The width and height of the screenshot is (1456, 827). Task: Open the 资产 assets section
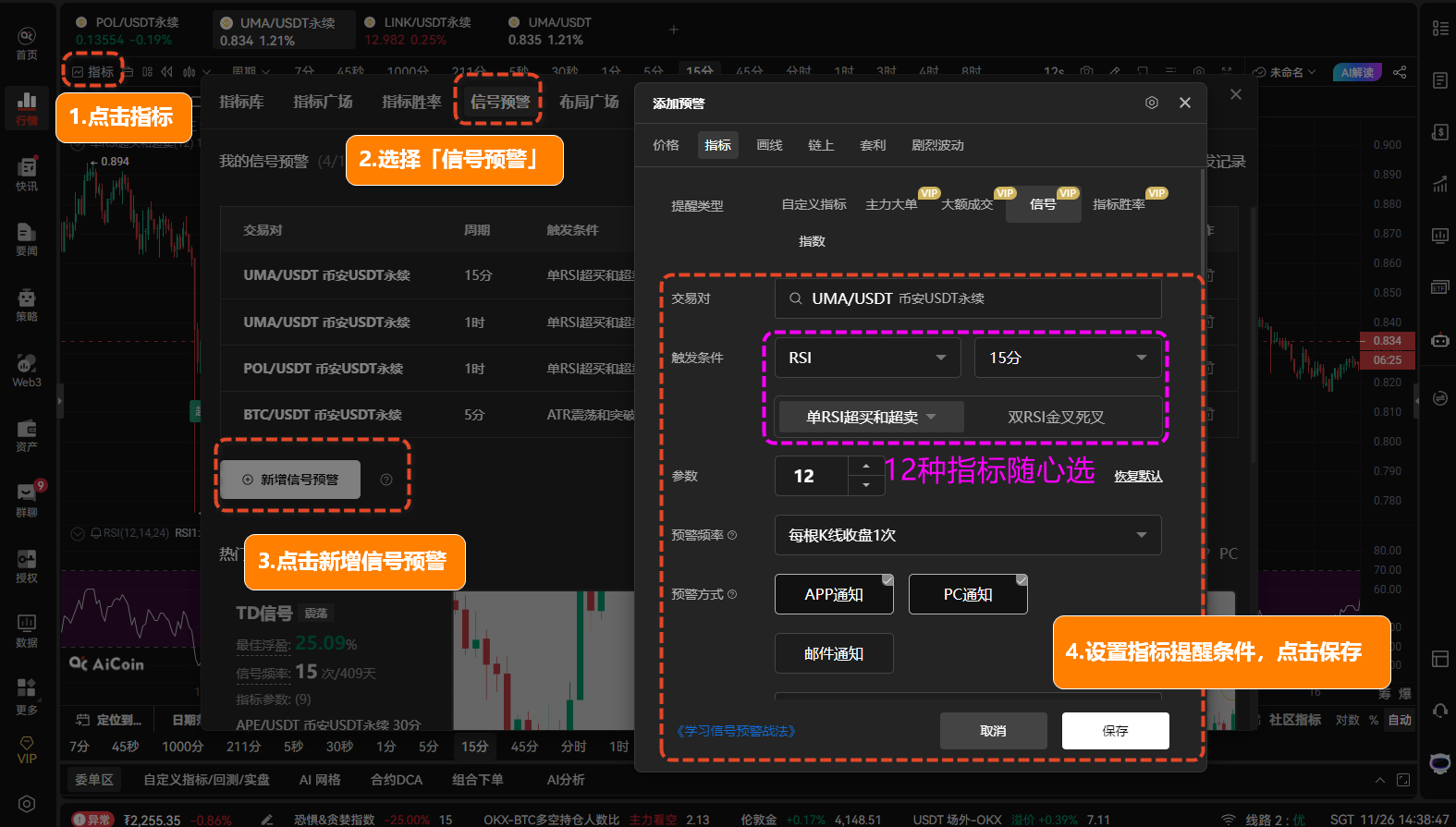coord(27,436)
